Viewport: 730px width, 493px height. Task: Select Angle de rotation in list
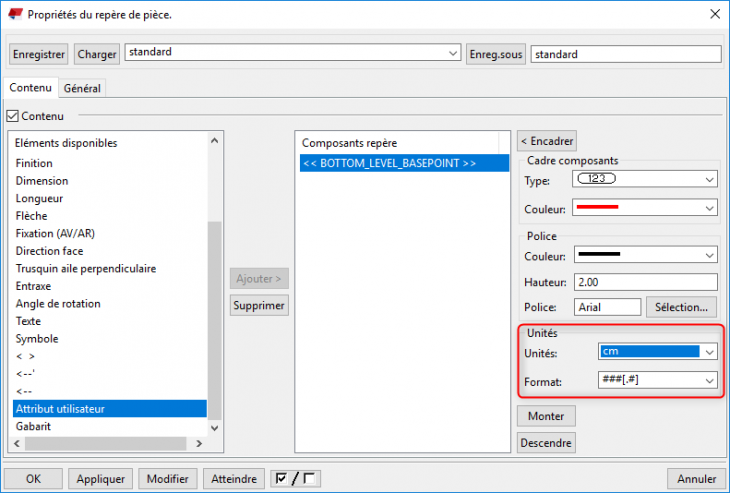[58, 304]
